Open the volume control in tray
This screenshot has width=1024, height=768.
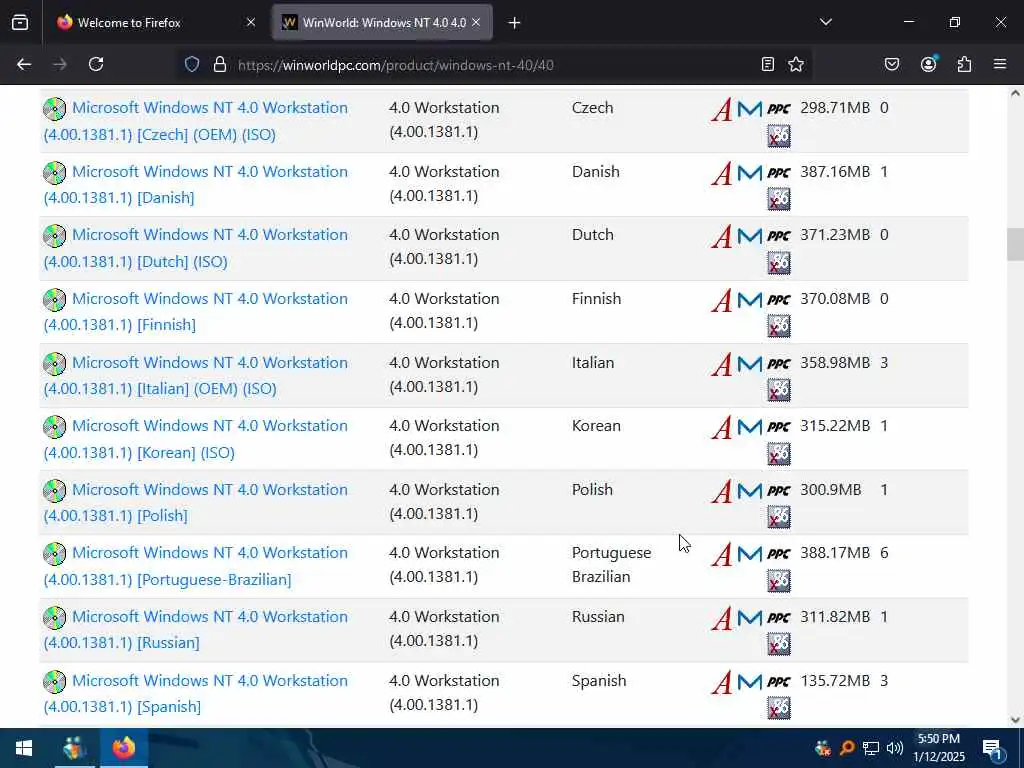pos(895,748)
